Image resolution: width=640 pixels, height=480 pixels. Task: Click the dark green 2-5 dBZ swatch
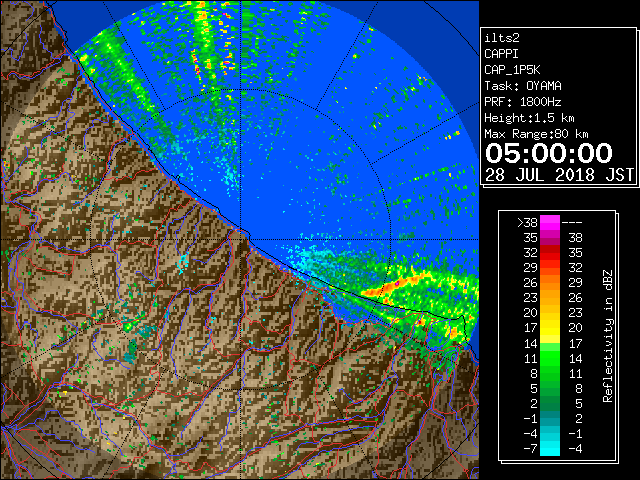550,403
